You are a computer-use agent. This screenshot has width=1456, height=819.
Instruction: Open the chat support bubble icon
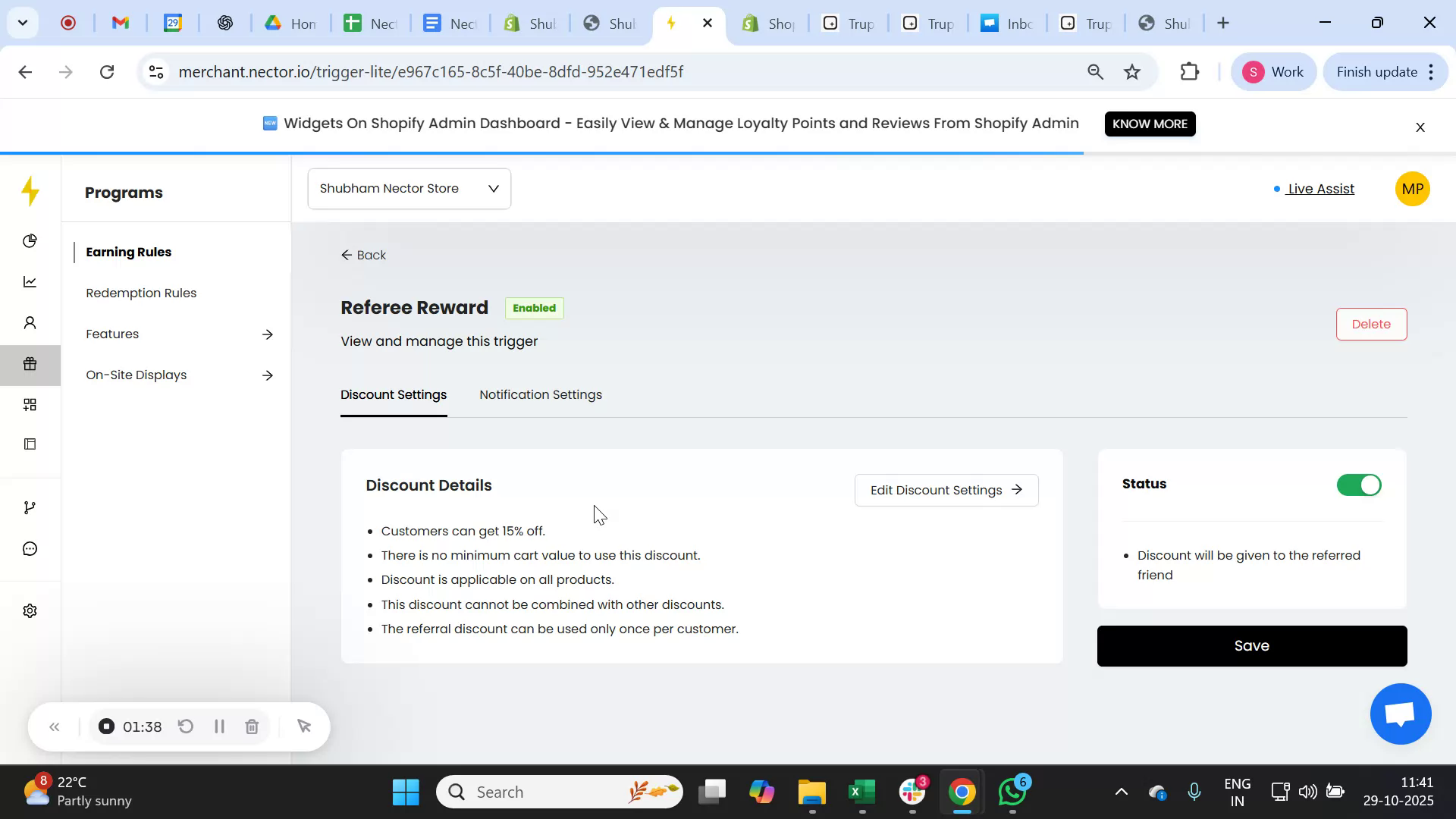point(30,548)
